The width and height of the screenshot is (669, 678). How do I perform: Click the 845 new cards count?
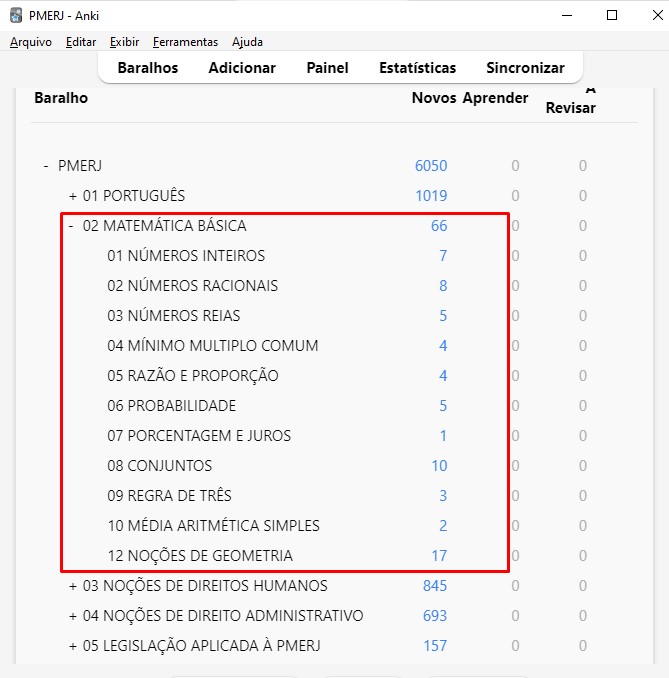(435, 586)
